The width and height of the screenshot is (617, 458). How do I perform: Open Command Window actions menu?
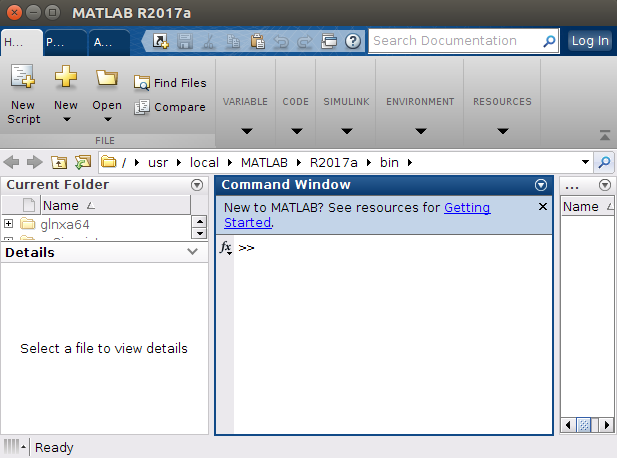541,185
